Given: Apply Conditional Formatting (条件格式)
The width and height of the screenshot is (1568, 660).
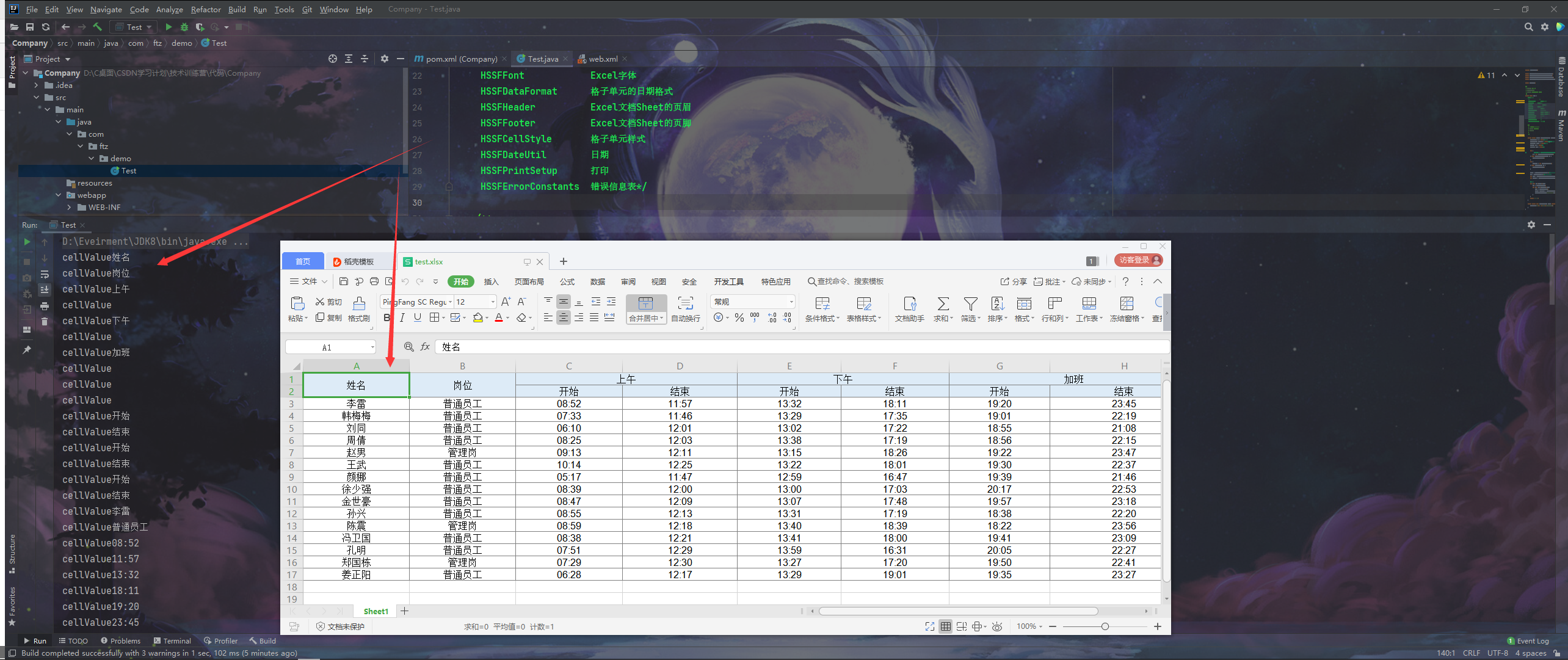Looking at the screenshot, I should point(822,310).
